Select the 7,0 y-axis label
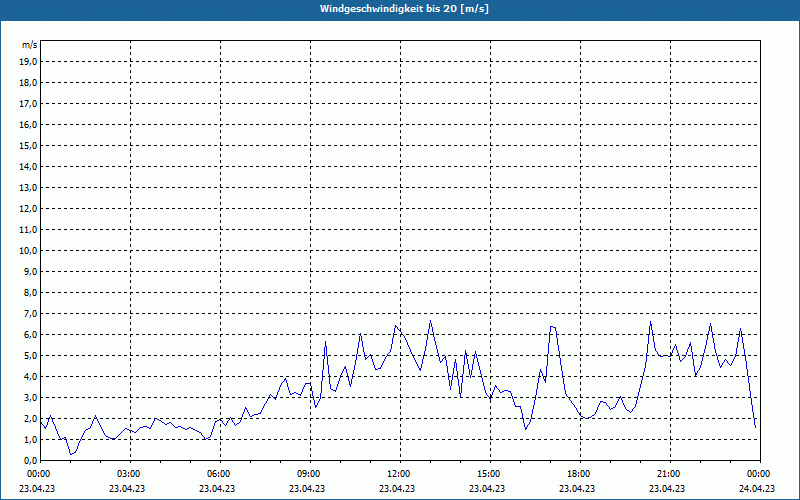Screen dimensions: 800x500 [x=30, y=314]
